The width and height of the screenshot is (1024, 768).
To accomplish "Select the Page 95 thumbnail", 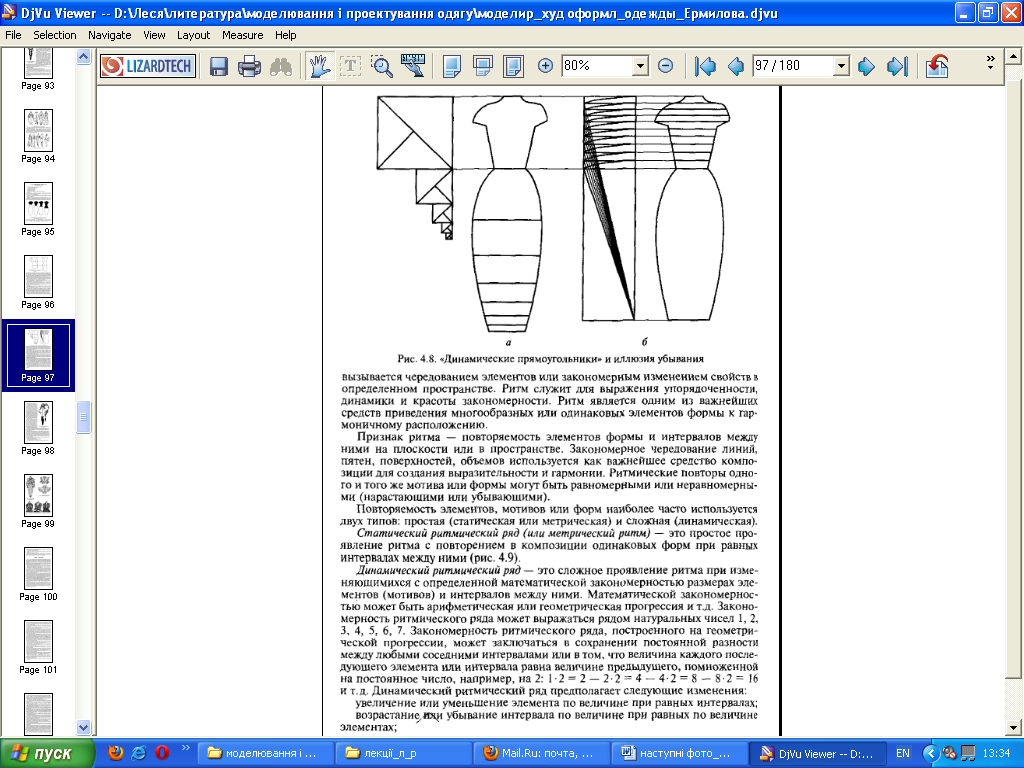I will [x=38, y=210].
